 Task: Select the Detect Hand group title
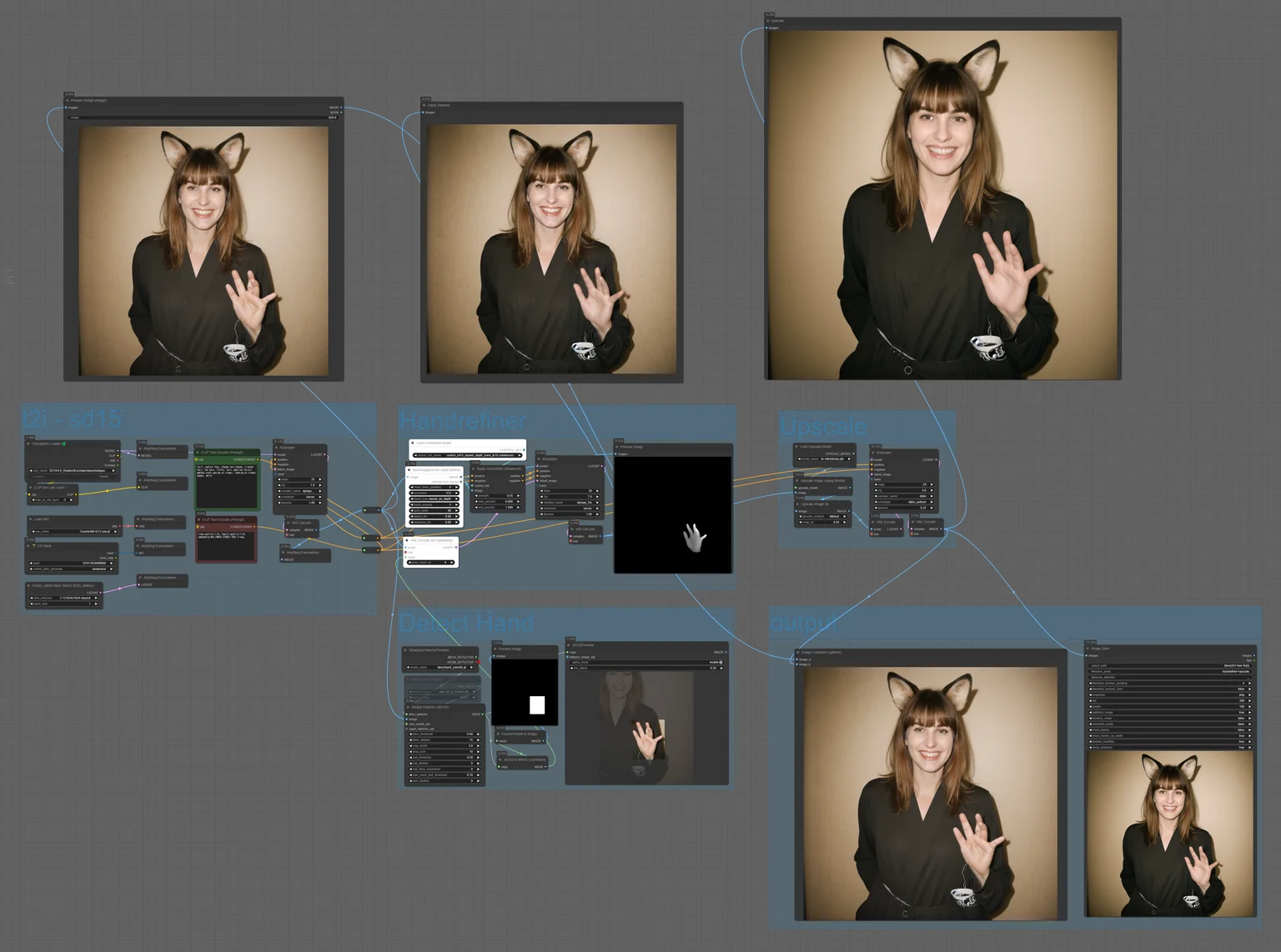click(466, 623)
